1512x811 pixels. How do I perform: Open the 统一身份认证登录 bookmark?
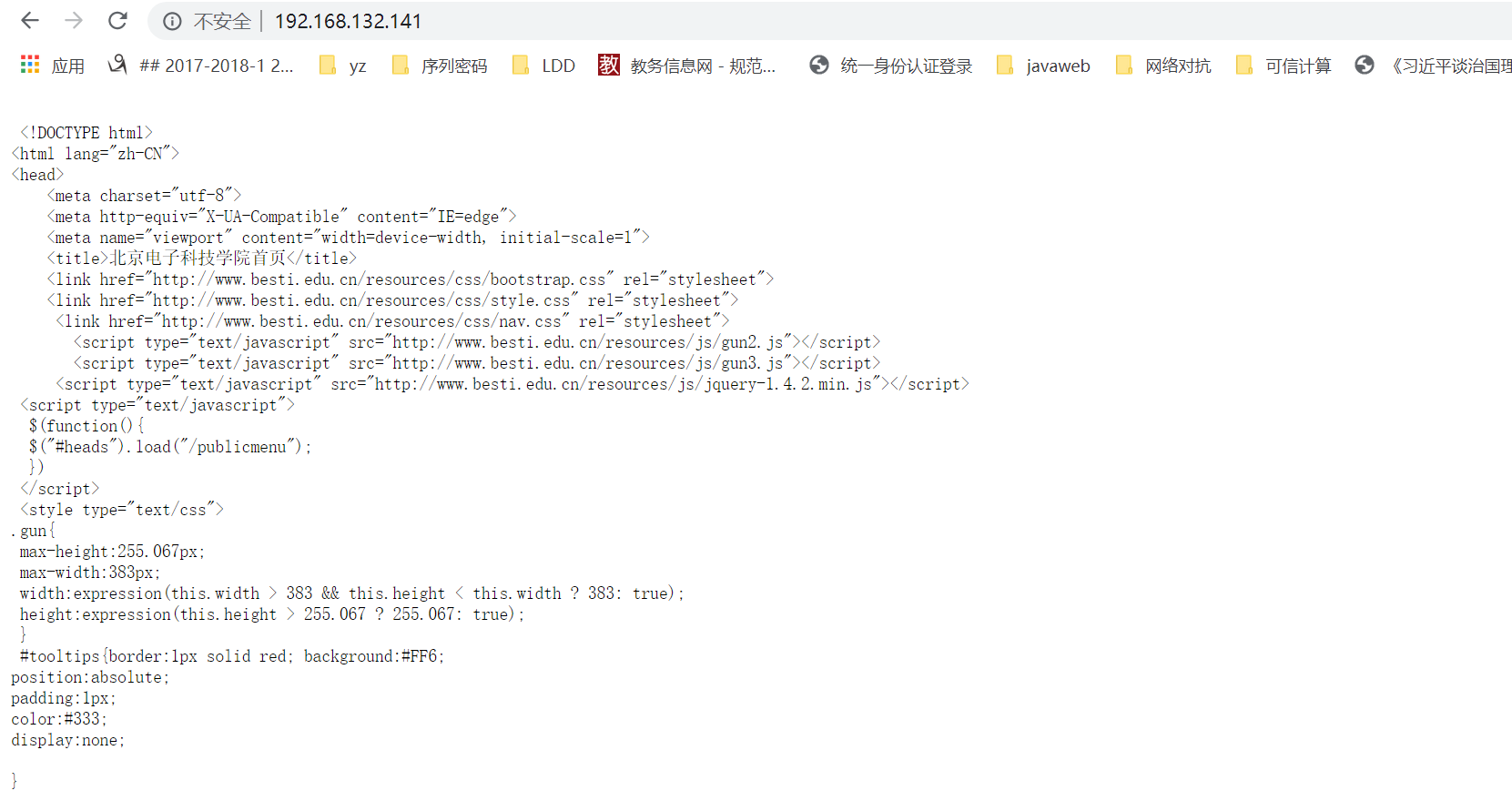(906, 66)
